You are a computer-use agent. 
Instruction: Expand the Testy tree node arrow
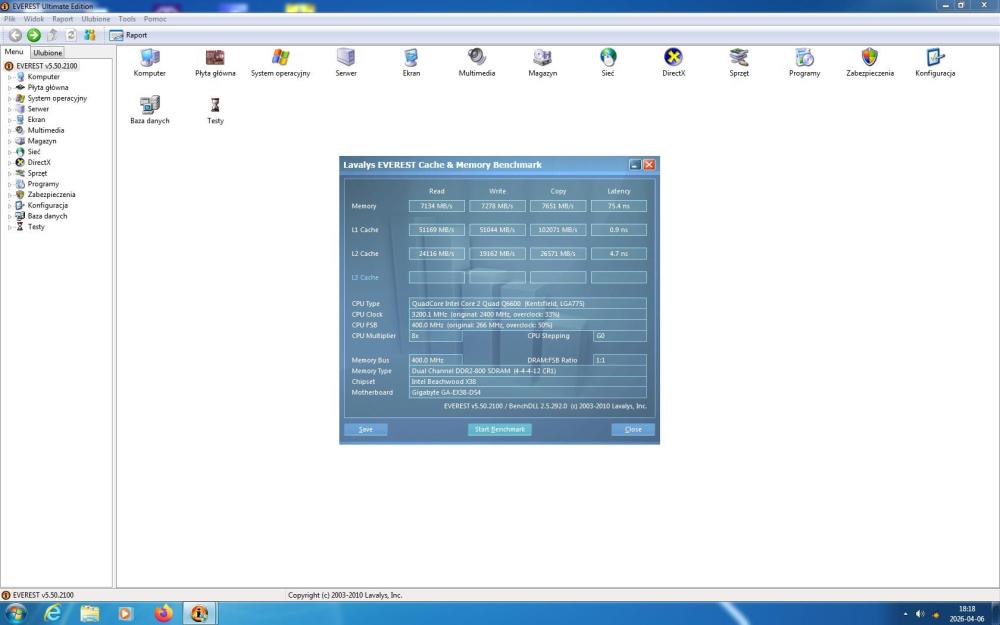pyautogui.click(x=10, y=227)
